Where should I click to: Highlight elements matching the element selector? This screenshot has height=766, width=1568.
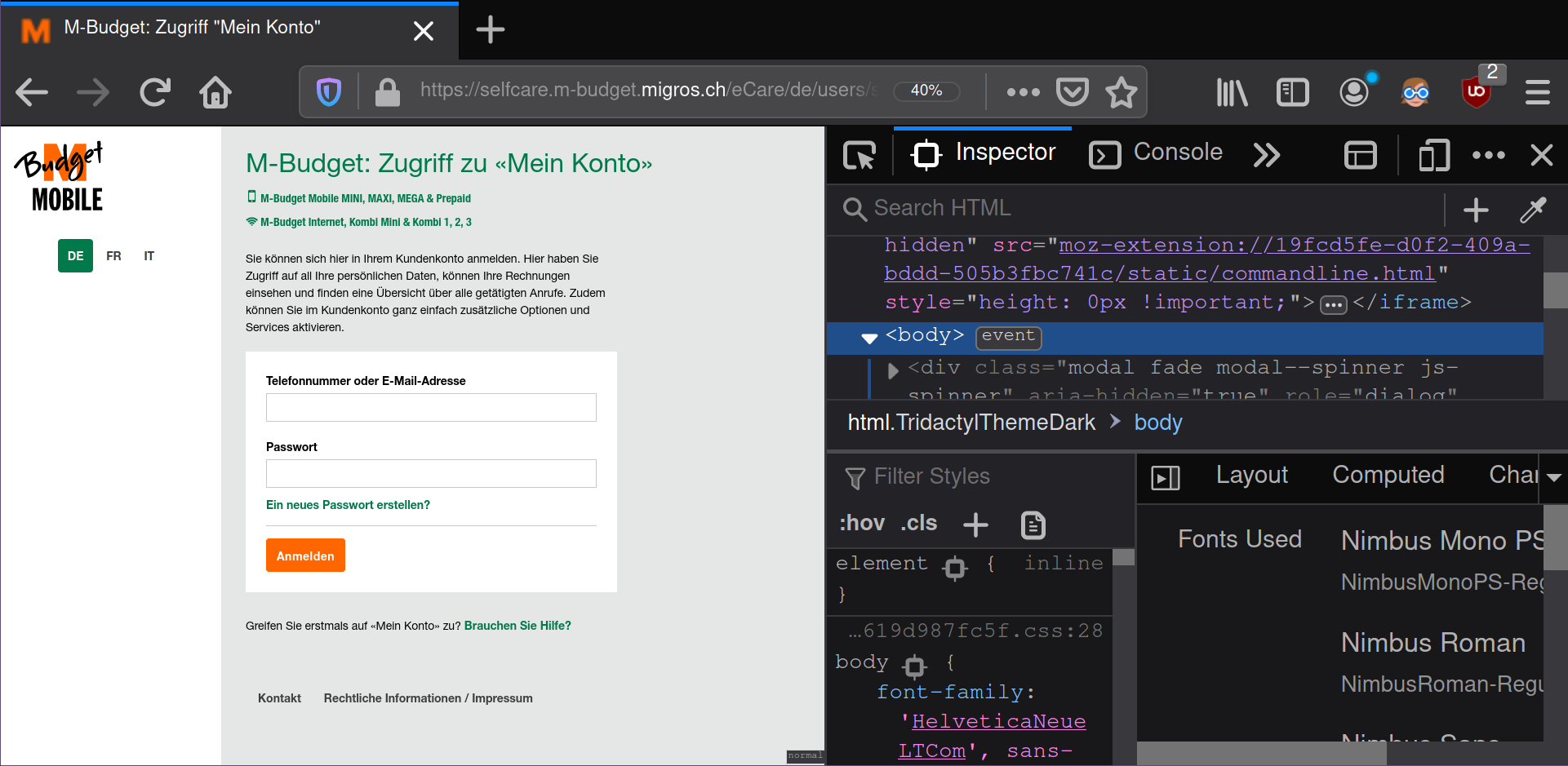point(955,567)
